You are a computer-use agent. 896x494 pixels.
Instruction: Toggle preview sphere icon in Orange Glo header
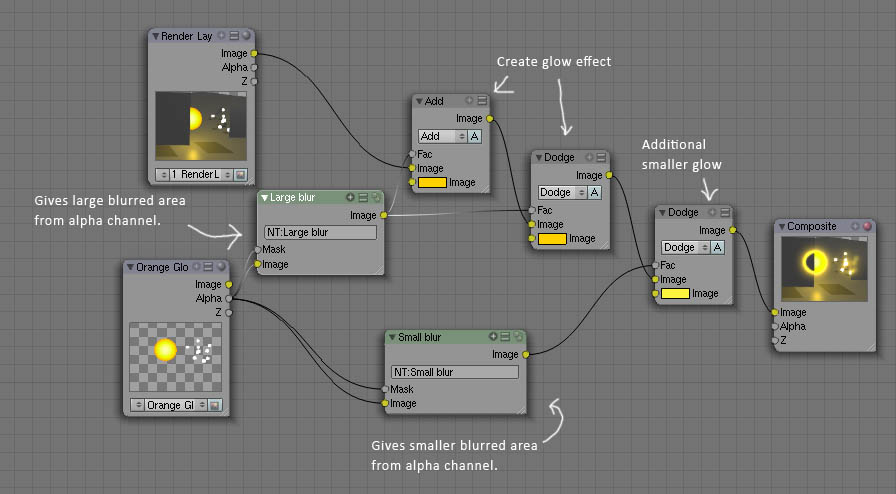click(x=221, y=266)
